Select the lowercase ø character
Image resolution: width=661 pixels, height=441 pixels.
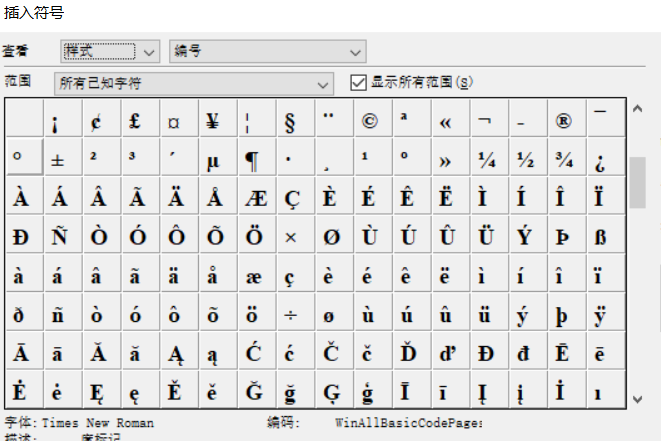pyautogui.click(x=335, y=312)
